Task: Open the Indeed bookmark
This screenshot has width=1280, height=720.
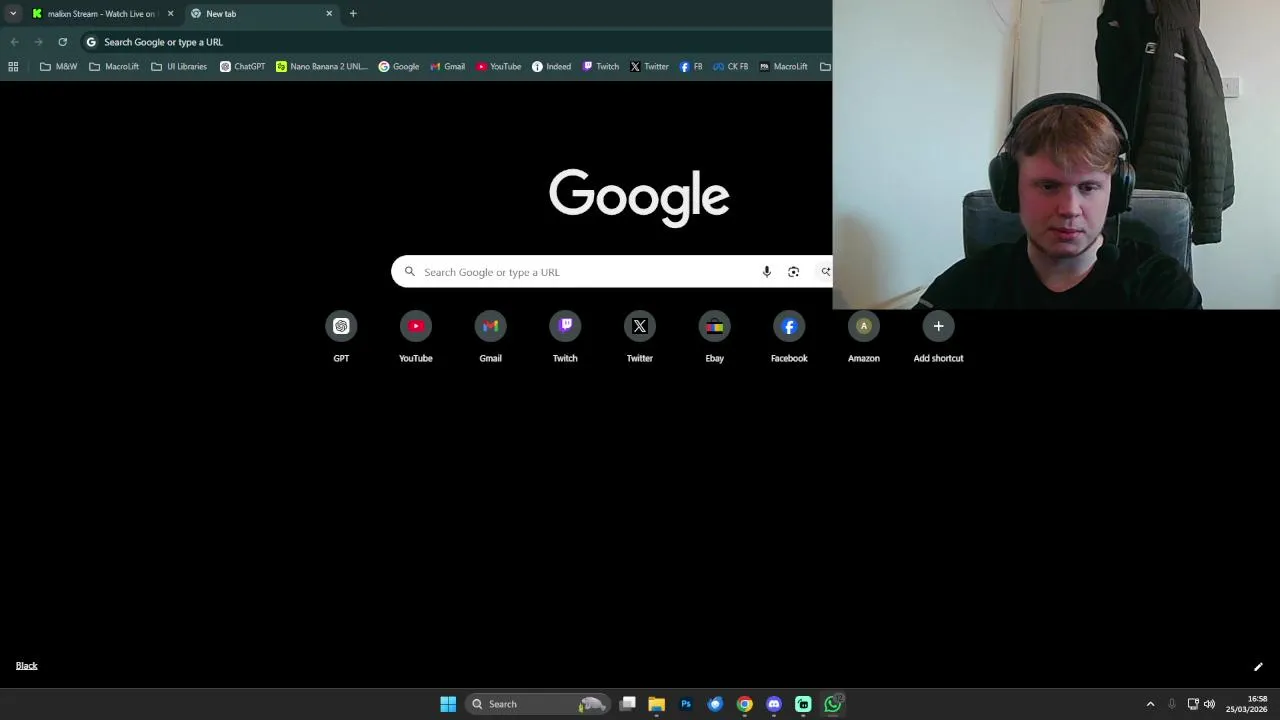Action: 552,67
